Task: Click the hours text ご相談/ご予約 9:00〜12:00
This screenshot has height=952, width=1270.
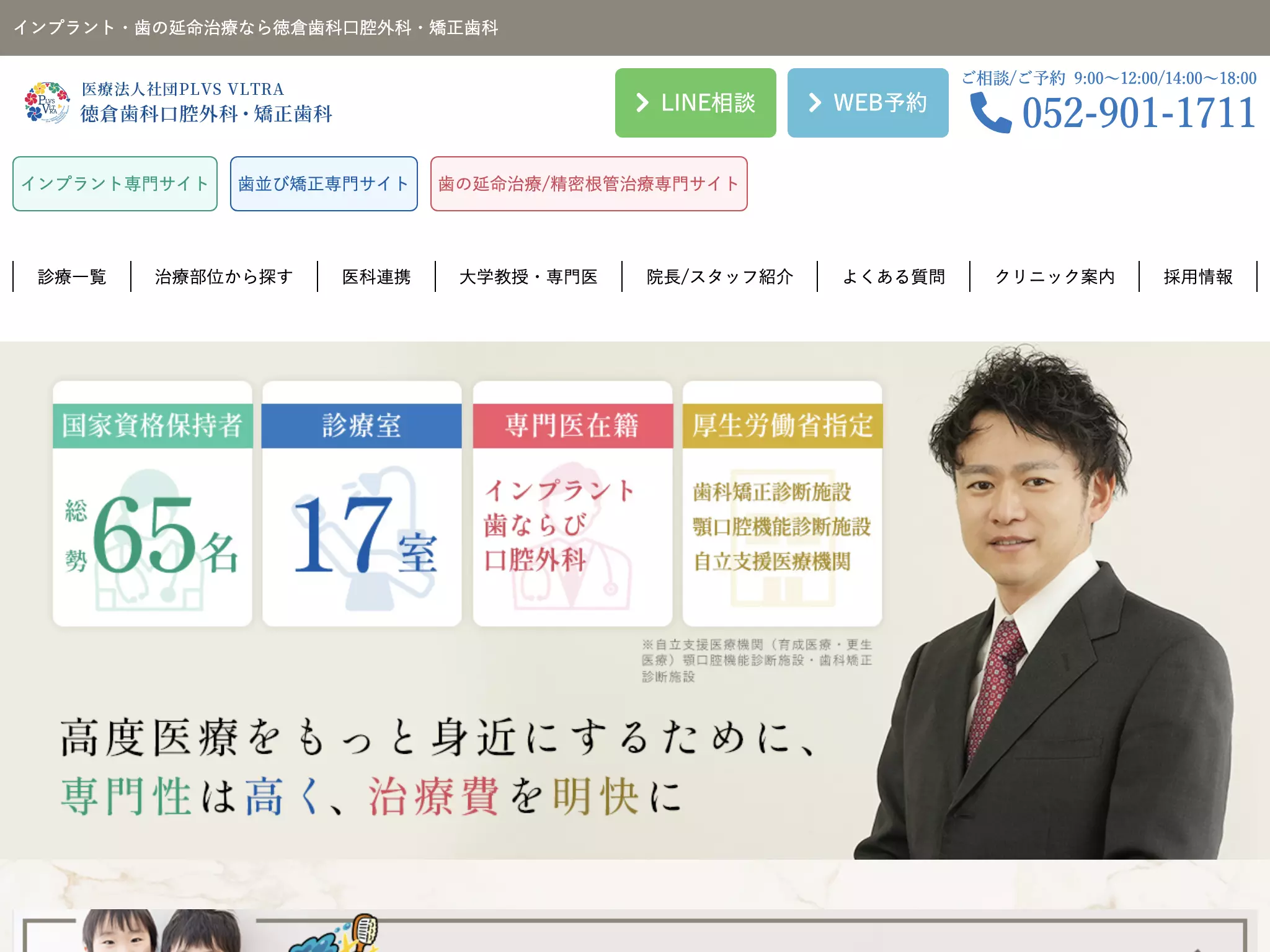Action: pos(1109,78)
